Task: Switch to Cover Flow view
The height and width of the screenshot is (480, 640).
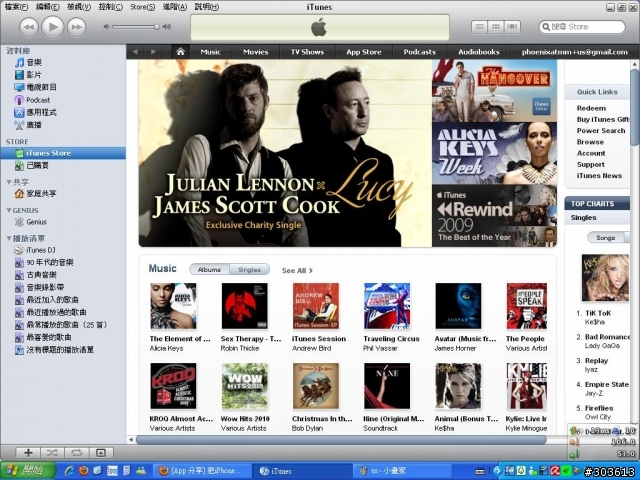Action: (512, 27)
